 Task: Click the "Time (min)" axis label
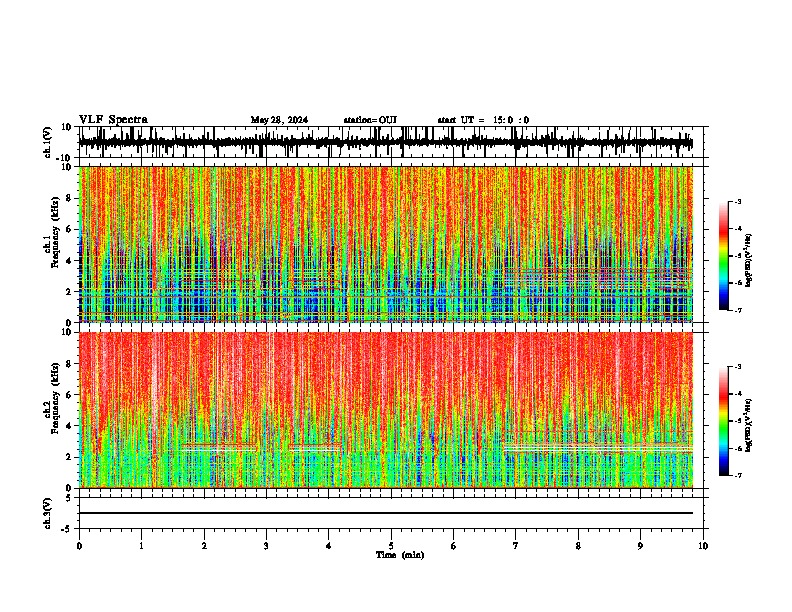coord(400,555)
